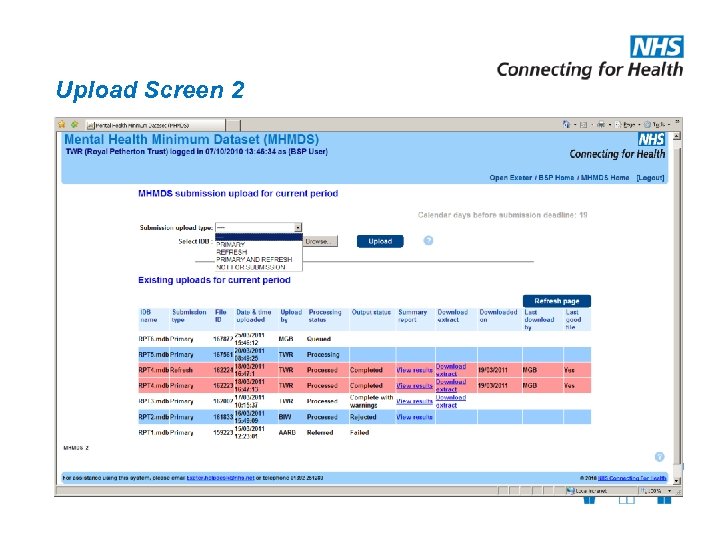This screenshot has height=540, width=720.
Task: Click View results for RPT2.mdb row
Action: pos(414,417)
